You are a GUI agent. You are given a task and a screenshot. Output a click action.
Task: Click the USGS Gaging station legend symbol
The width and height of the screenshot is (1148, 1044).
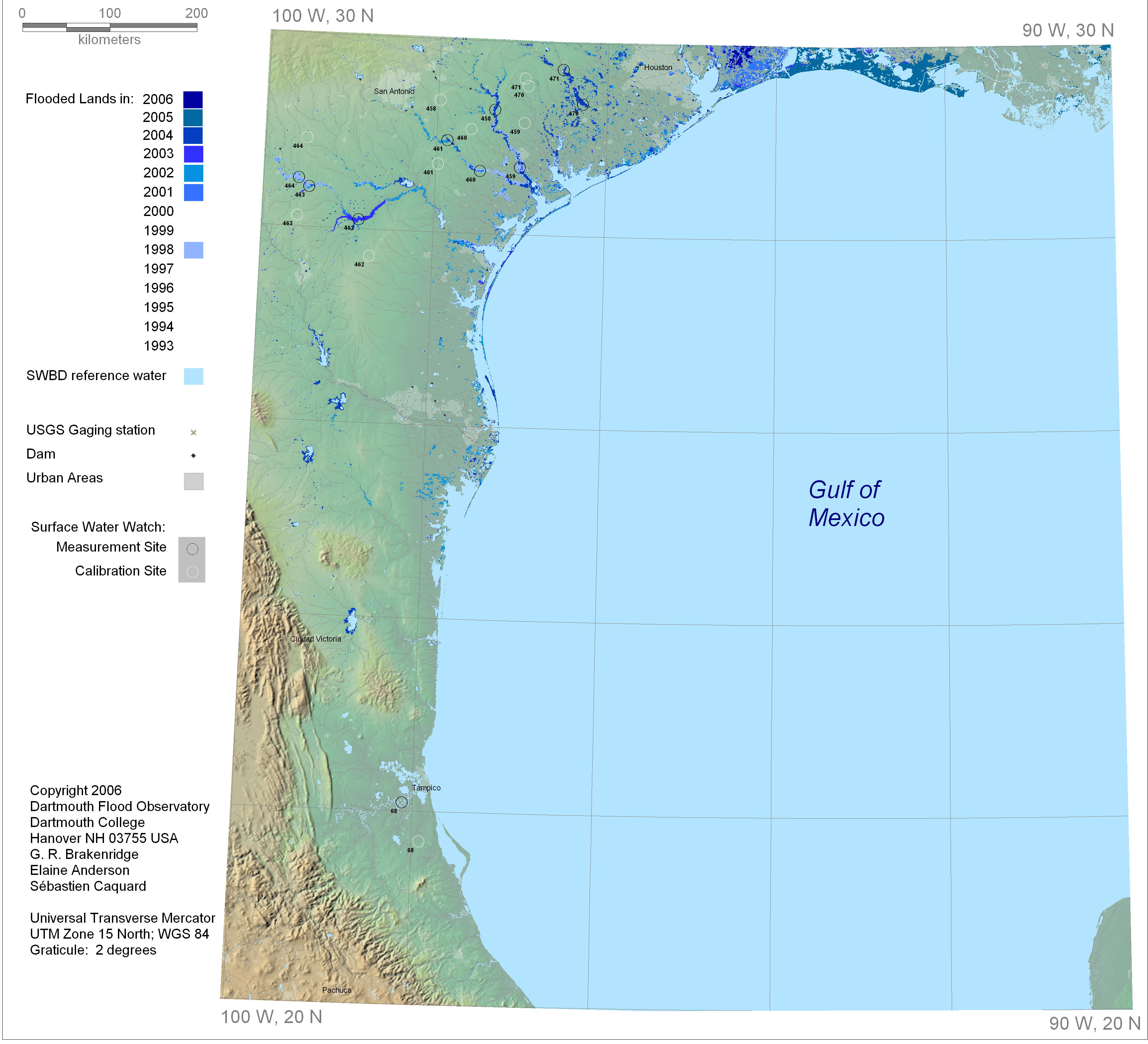(194, 433)
